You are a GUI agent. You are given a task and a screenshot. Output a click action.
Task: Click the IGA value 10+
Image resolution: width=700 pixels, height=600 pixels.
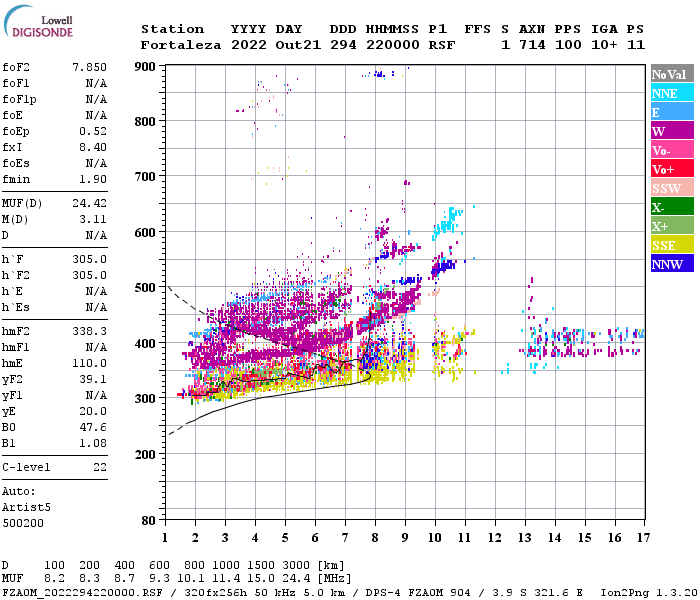604,45
